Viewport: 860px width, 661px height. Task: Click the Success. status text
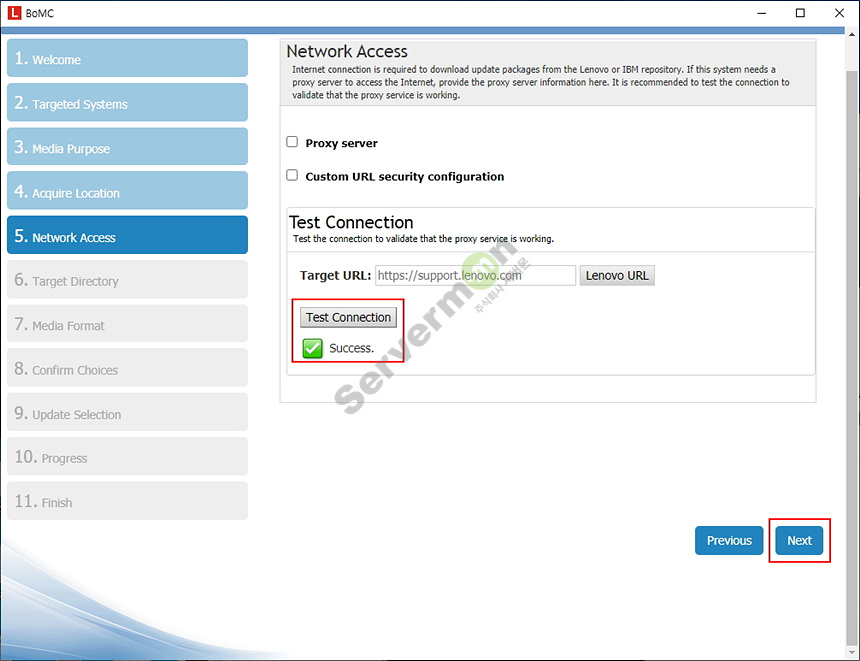(x=352, y=348)
